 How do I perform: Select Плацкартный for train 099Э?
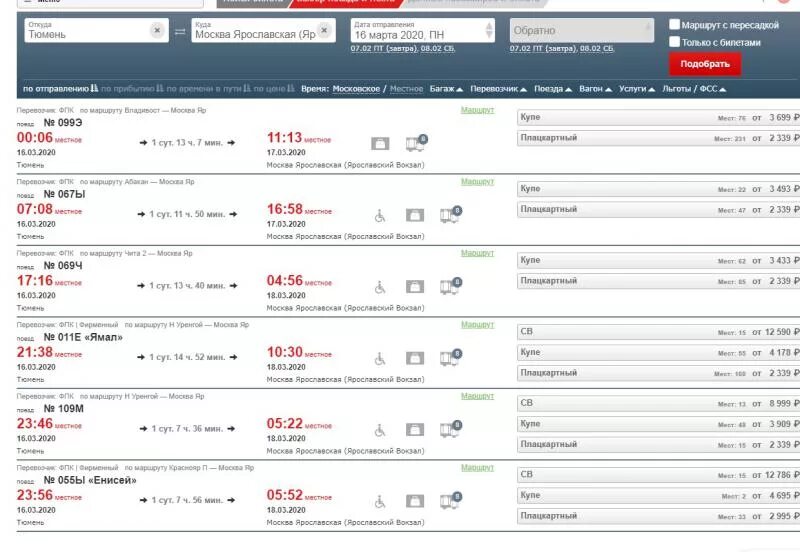(658, 138)
